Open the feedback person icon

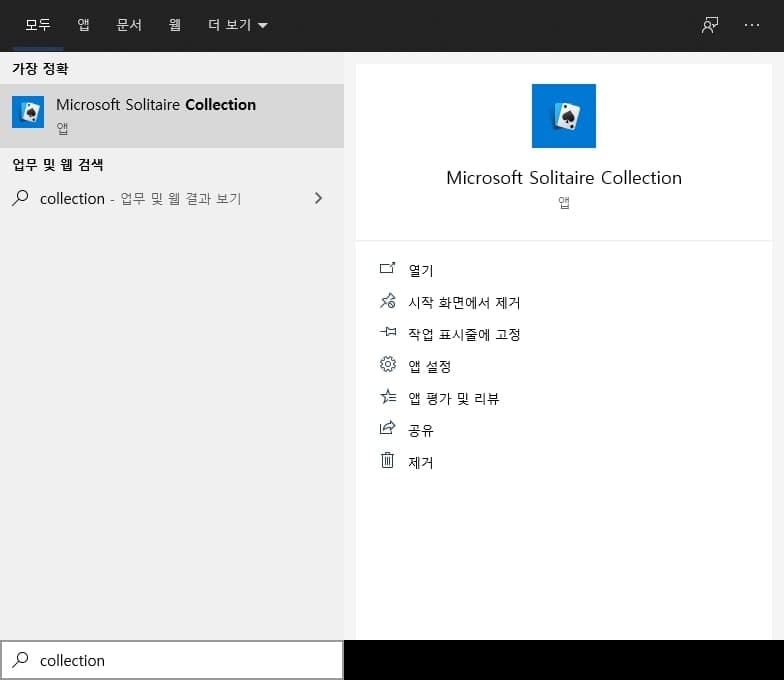click(x=710, y=24)
